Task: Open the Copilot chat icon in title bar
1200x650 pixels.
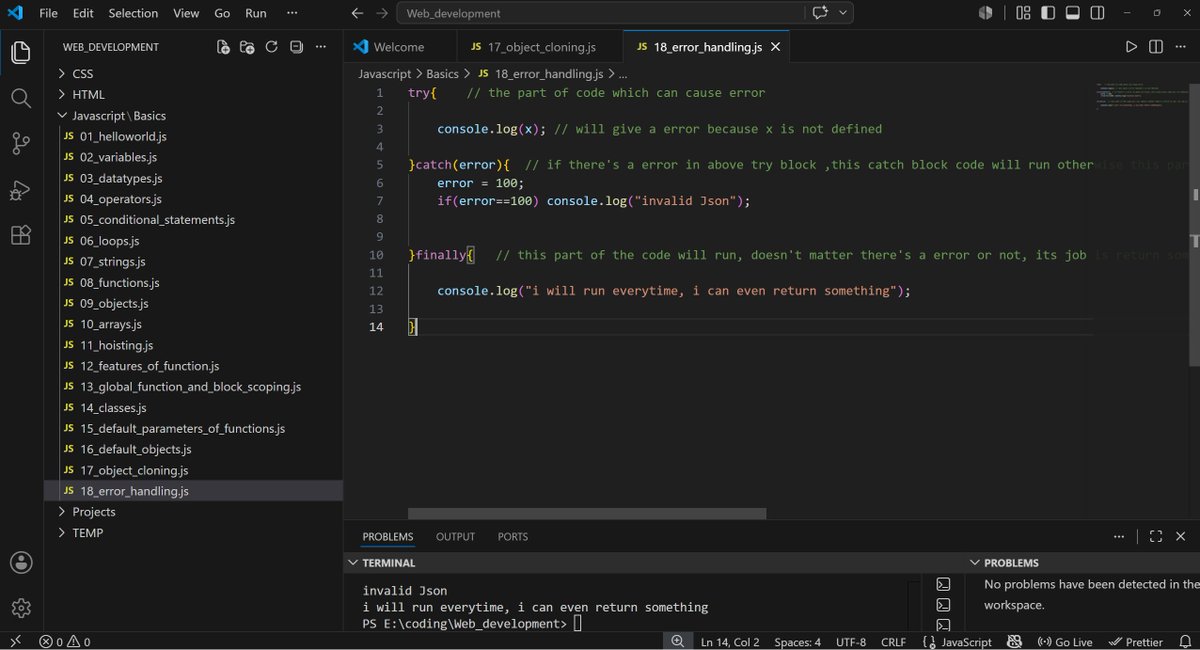Action: 822,13
